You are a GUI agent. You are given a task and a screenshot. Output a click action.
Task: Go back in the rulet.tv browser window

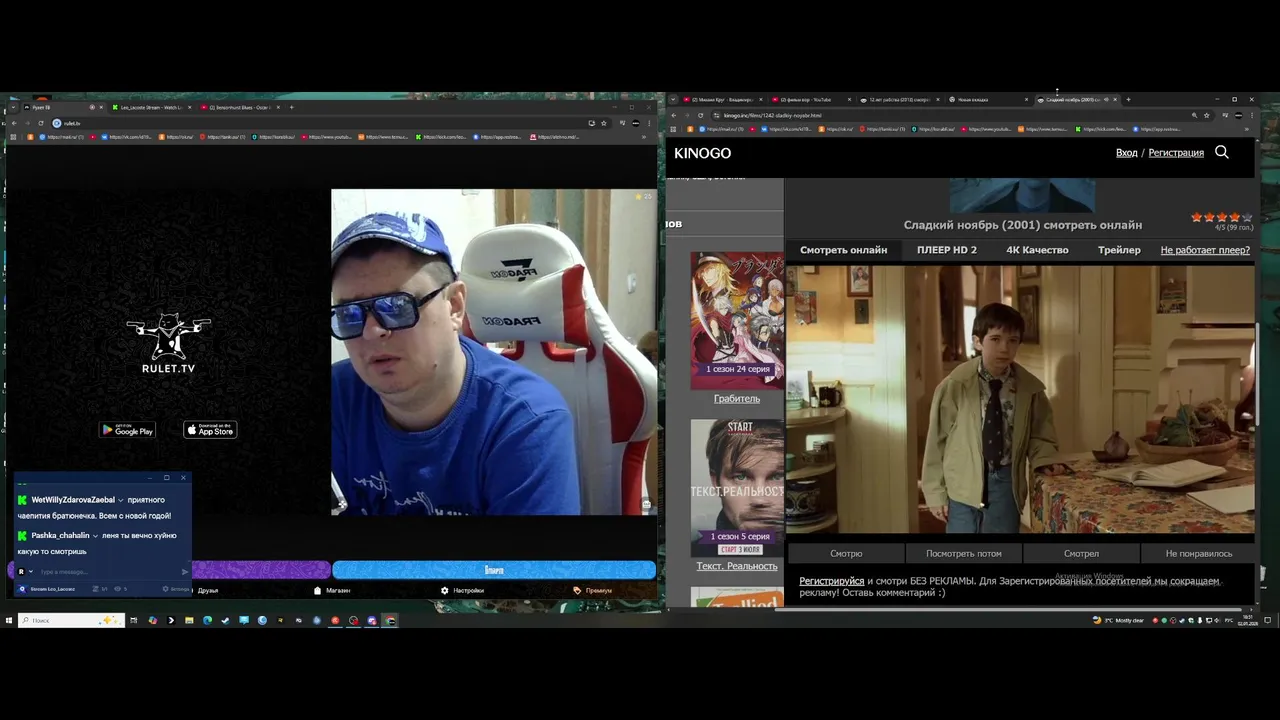pyautogui.click(x=13, y=123)
